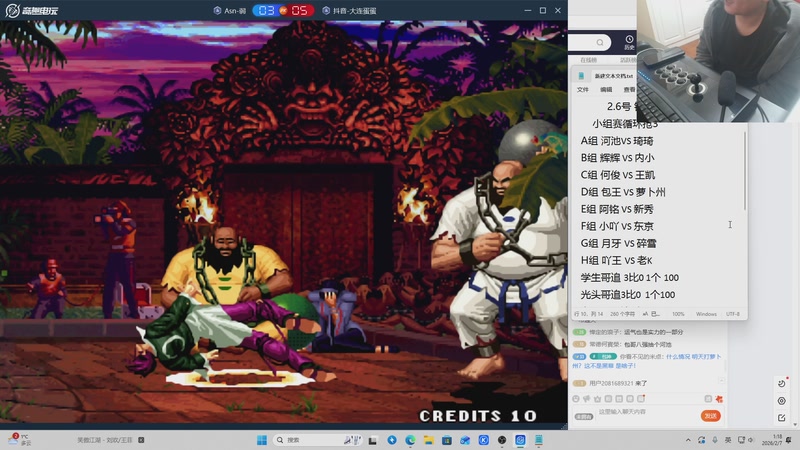
Task: Open the Notepad icon on the taskbar
Action: coord(539,440)
